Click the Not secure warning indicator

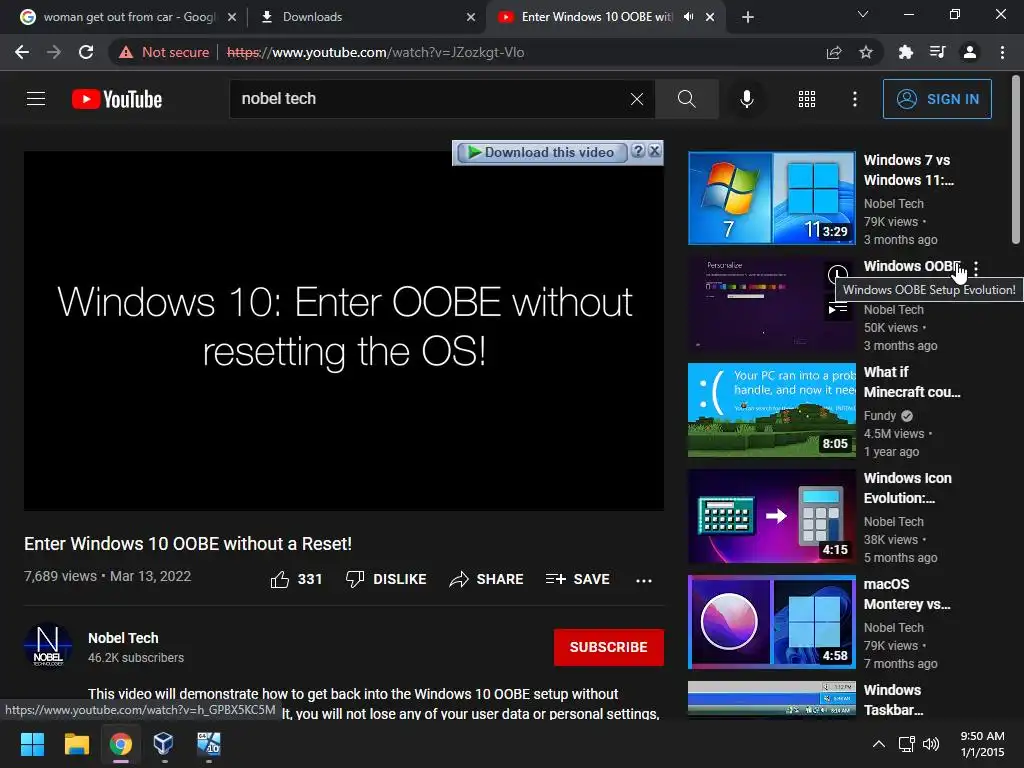click(x=164, y=52)
